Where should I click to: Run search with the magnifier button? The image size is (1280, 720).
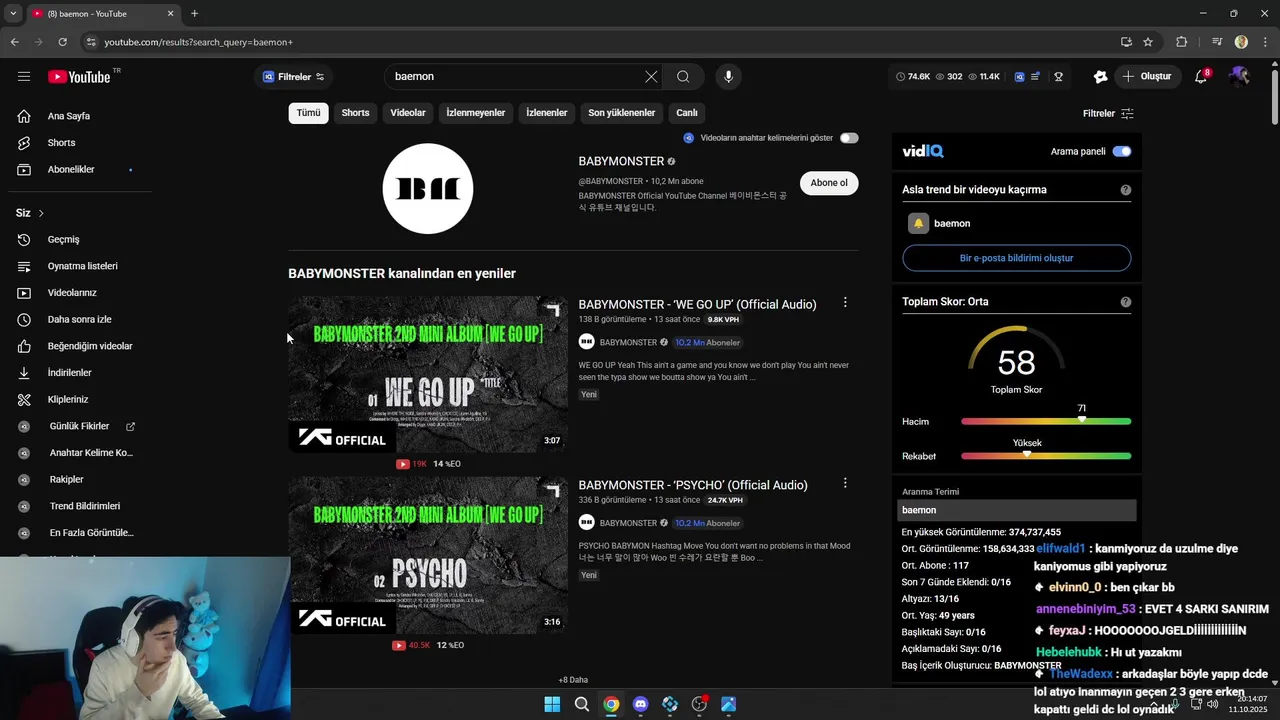point(683,77)
